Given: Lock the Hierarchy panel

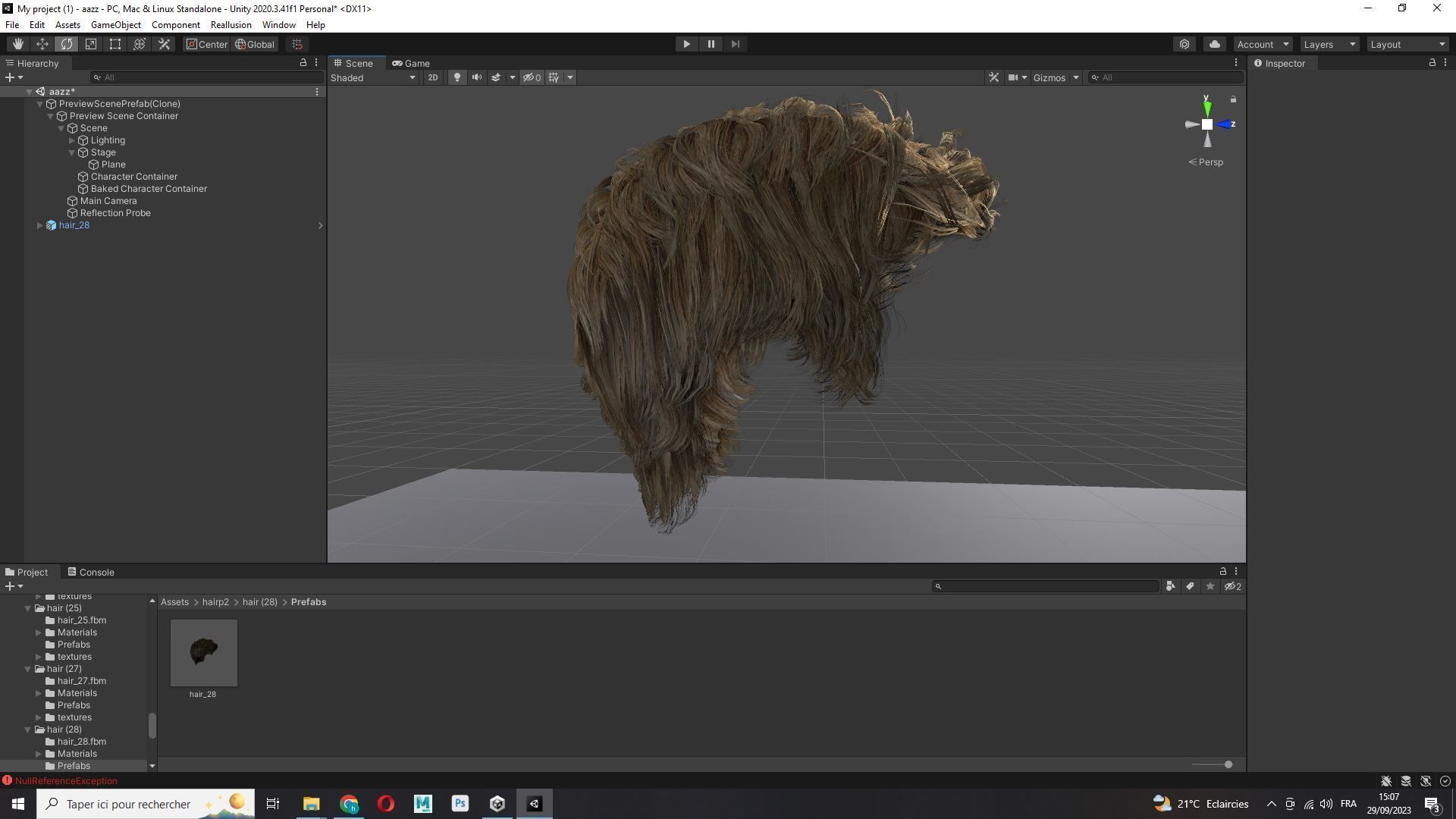Looking at the screenshot, I should pos(303,63).
